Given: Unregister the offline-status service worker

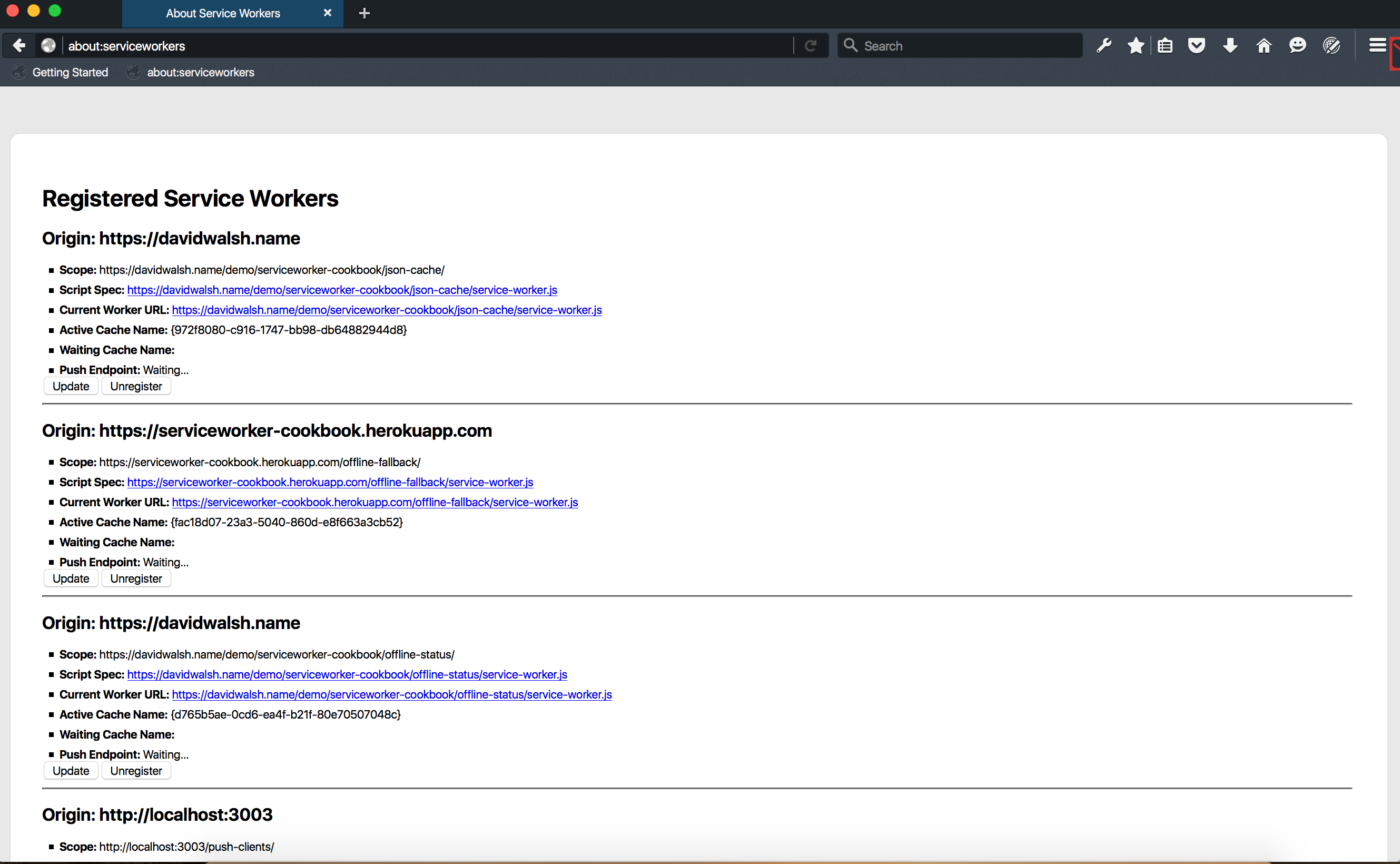Looking at the screenshot, I should (136, 771).
